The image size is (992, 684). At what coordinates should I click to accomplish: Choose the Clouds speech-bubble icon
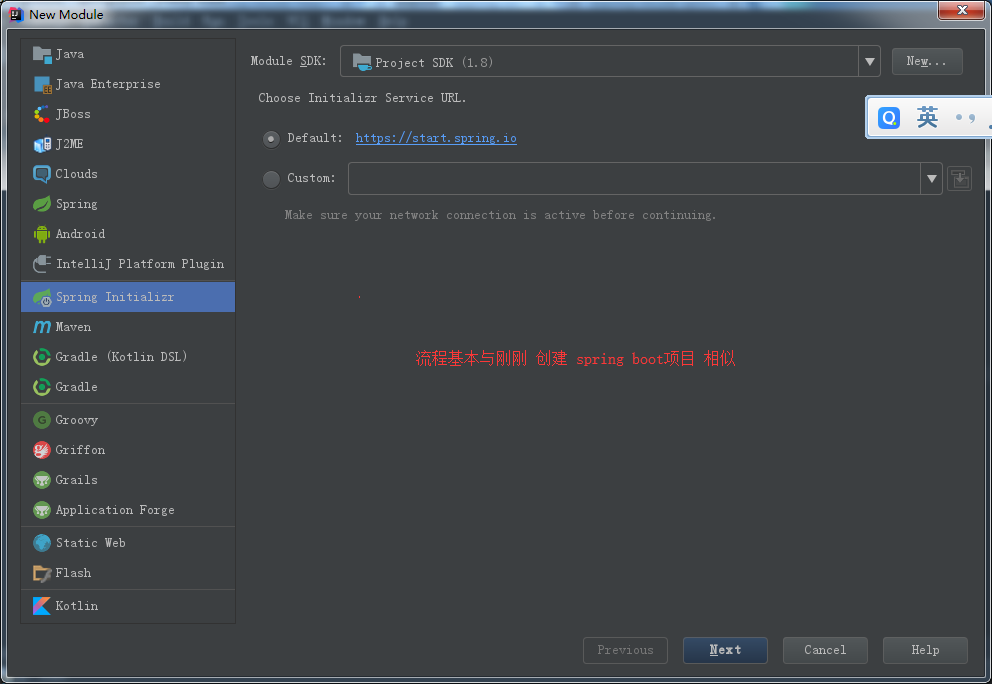tap(42, 174)
